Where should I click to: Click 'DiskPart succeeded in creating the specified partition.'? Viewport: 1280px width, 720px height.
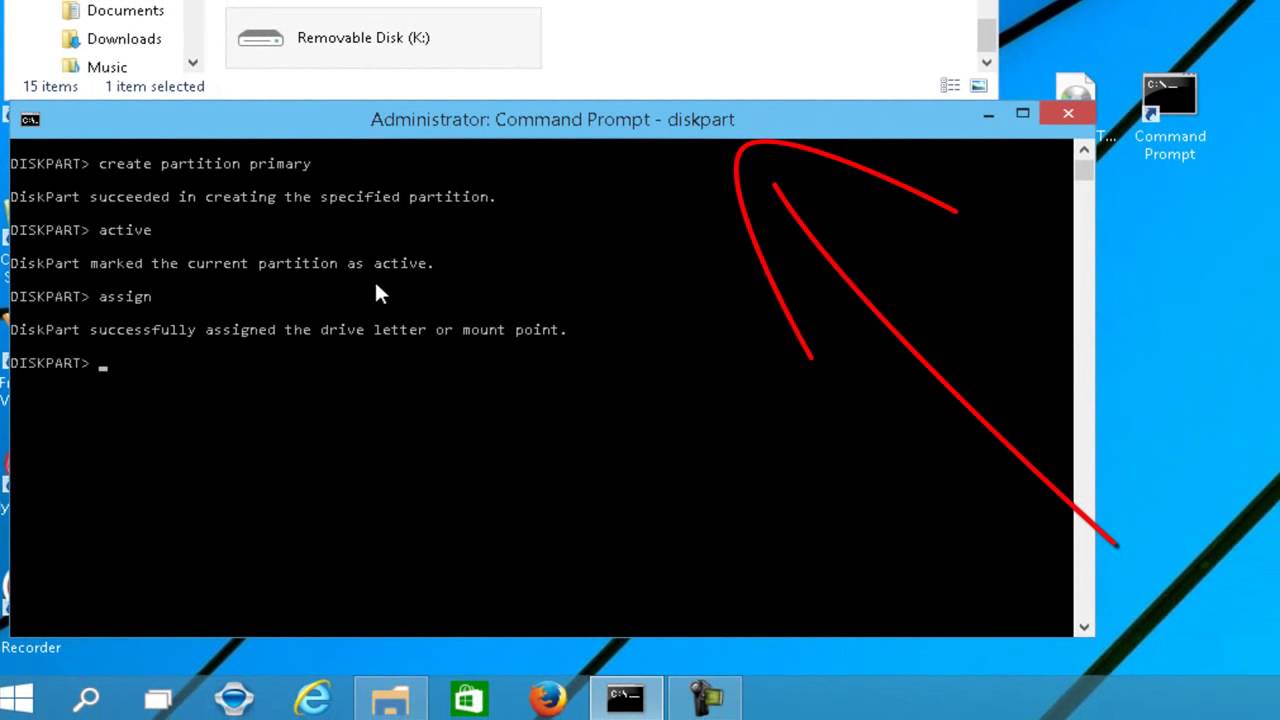click(253, 197)
